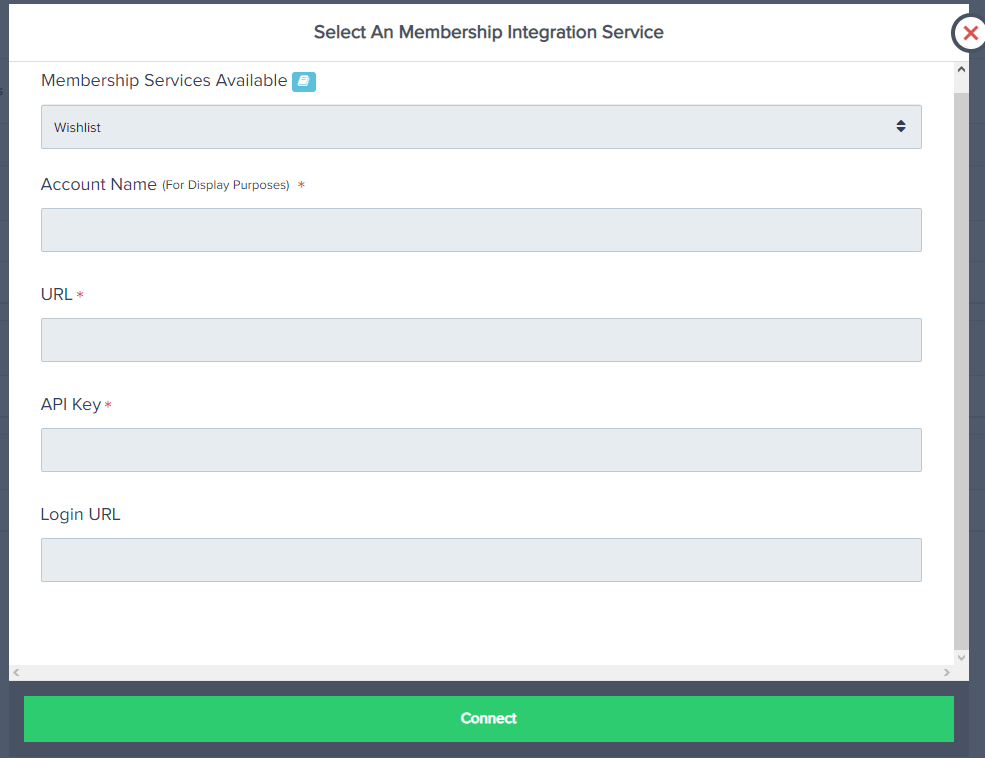This screenshot has width=985, height=758.
Task: Click the API Key label
Action: click(70, 405)
